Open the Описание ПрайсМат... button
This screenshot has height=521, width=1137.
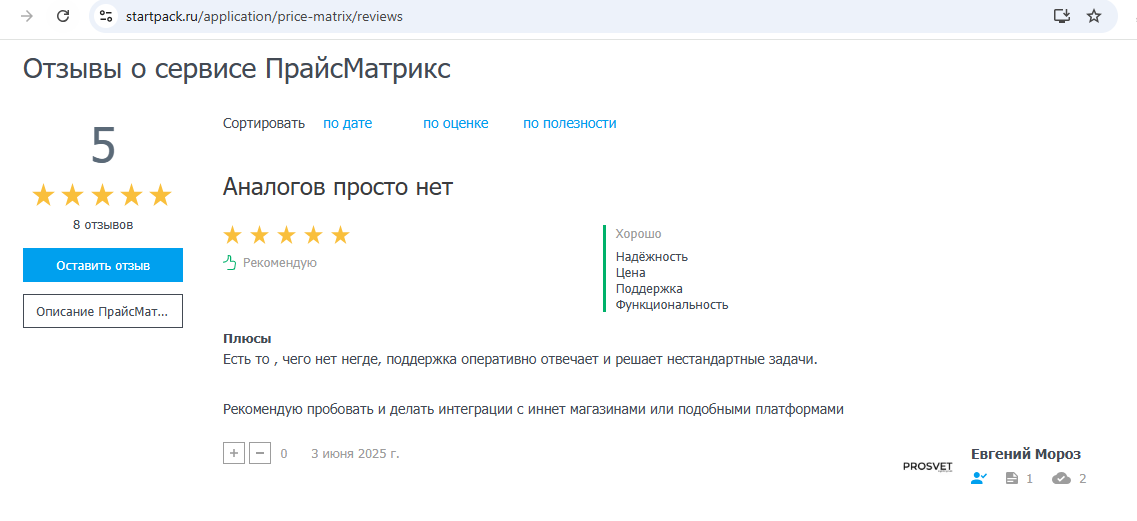point(103,311)
